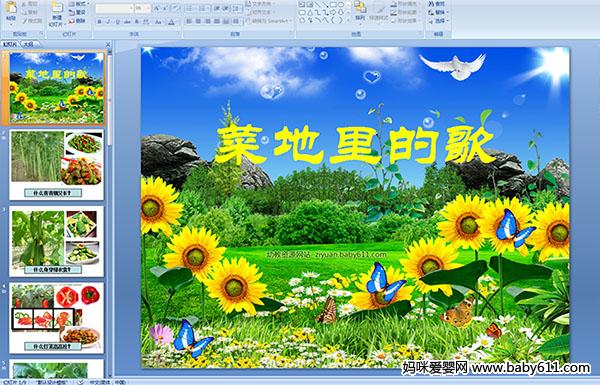Open the font name dropdown
The image size is (600, 385).
pos(131,8)
